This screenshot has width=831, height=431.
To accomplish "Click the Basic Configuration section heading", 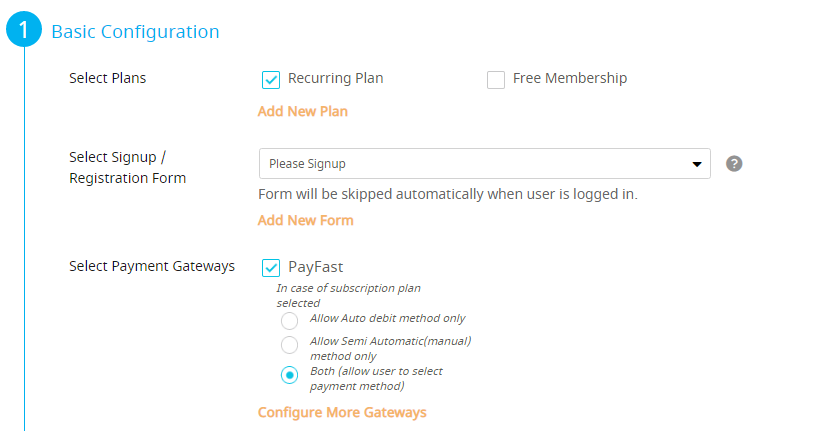I will click(135, 32).
